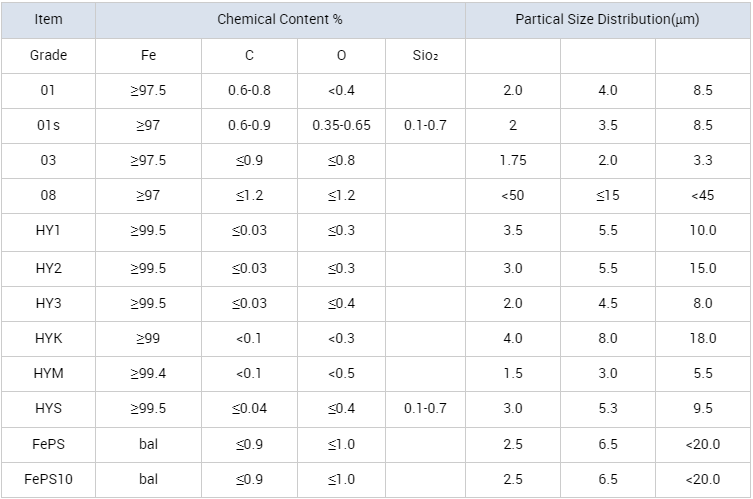Select the "18.0" particle size cell
Screen dimensions: 753x499
(703, 338)
